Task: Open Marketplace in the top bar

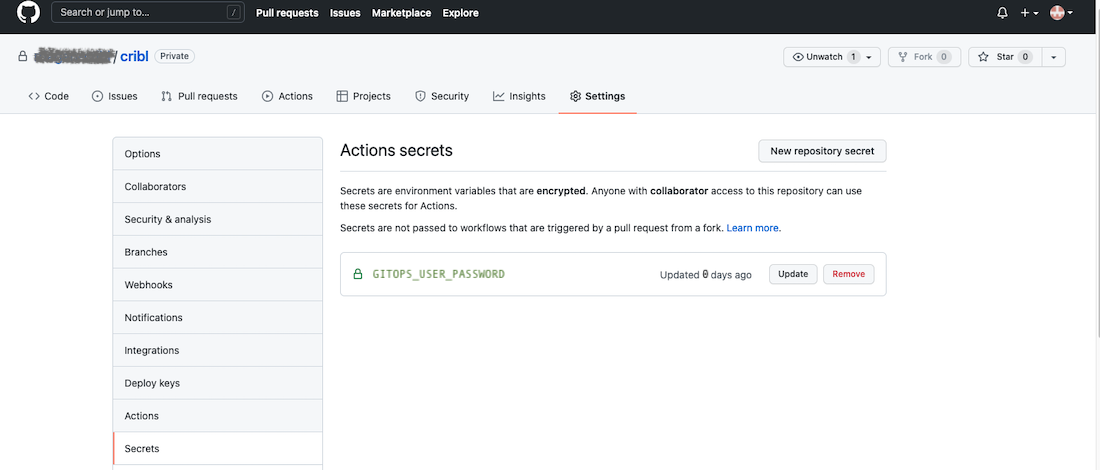Action: click(x=401, y=13)
